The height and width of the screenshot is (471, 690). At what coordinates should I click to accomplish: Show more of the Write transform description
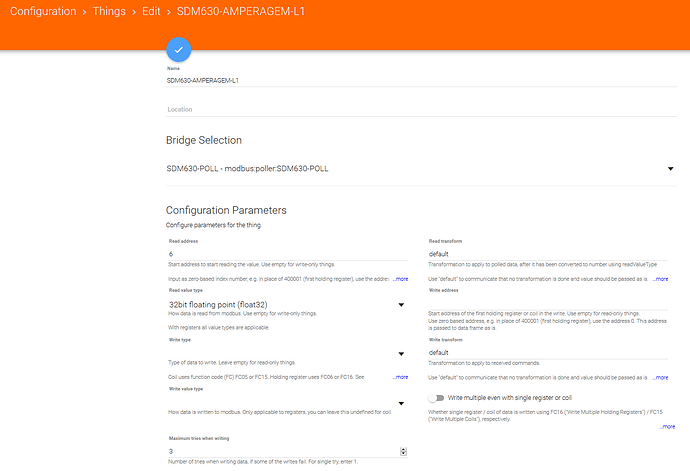(x=660, y=377)
